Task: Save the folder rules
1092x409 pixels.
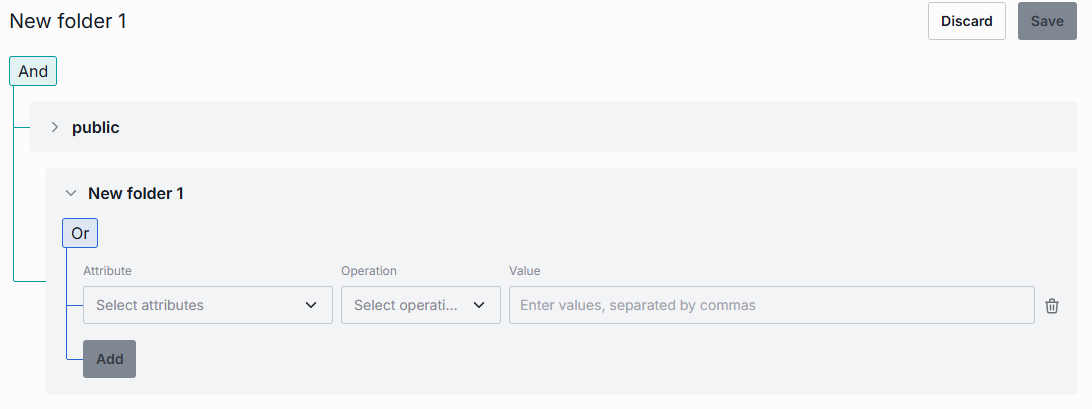Action: [x=1047, y=21]
